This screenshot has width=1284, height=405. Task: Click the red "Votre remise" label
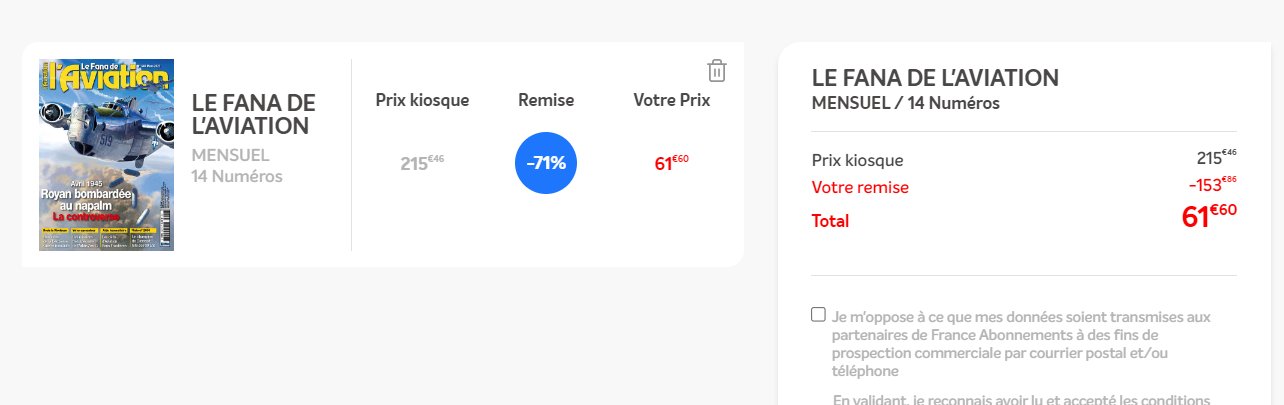tap(860, 187)
